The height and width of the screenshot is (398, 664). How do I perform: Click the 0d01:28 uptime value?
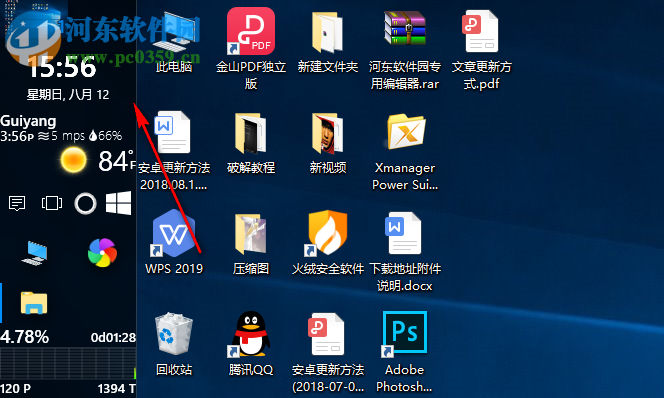(113, 337)
